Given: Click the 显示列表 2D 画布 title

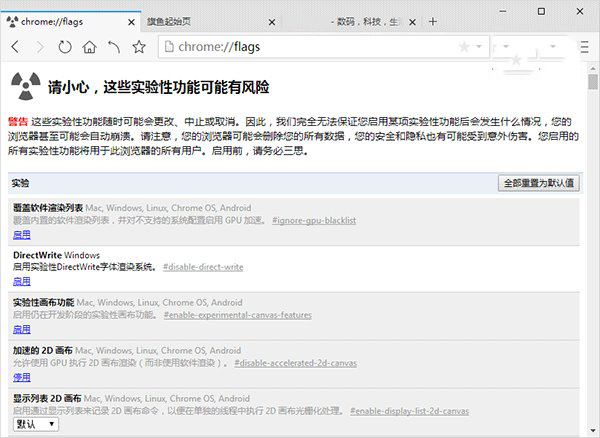Looking at the screenshot, I should 47,398.
